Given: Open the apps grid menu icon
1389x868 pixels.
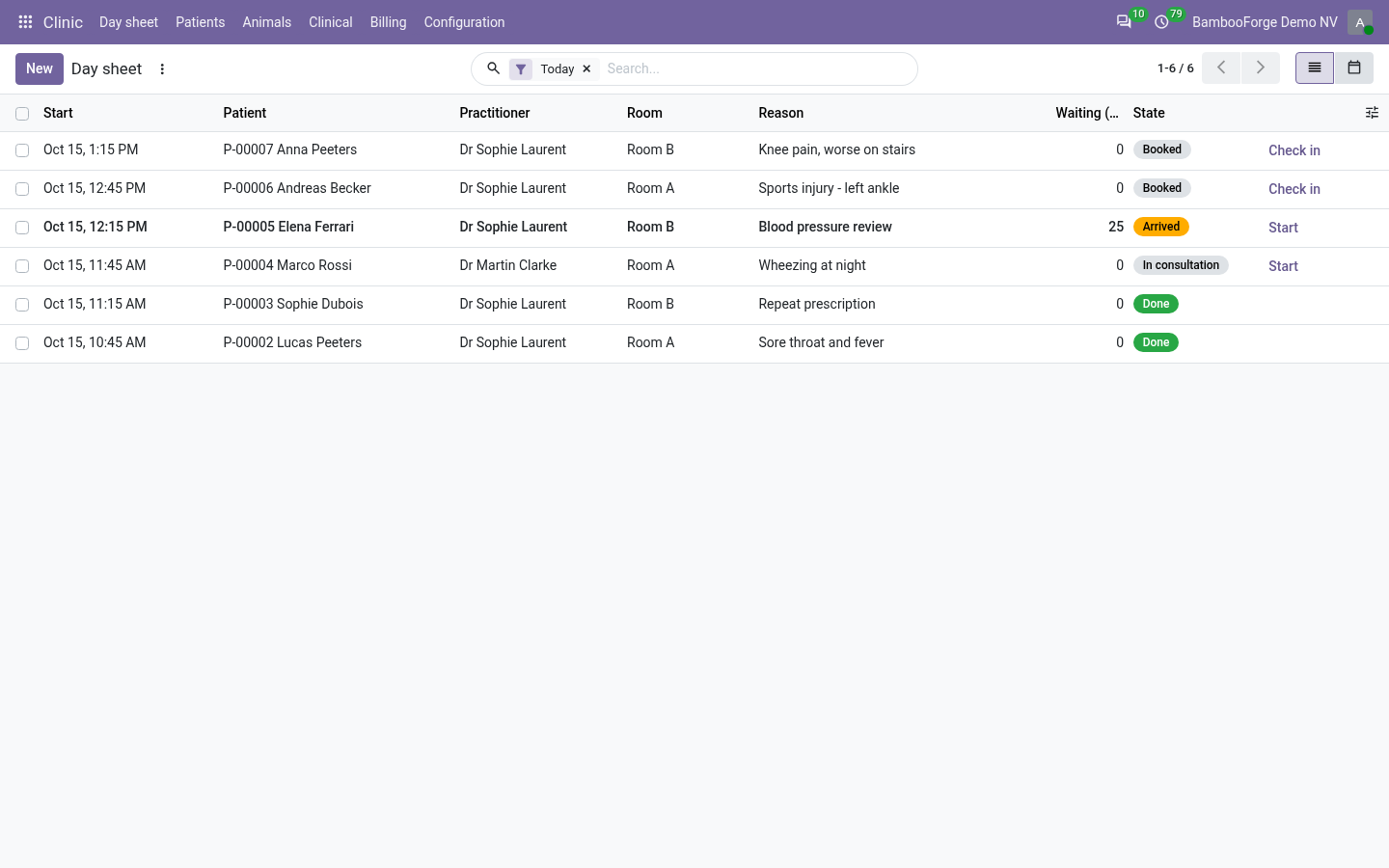Looking at the screenshot, I should 25,21.
